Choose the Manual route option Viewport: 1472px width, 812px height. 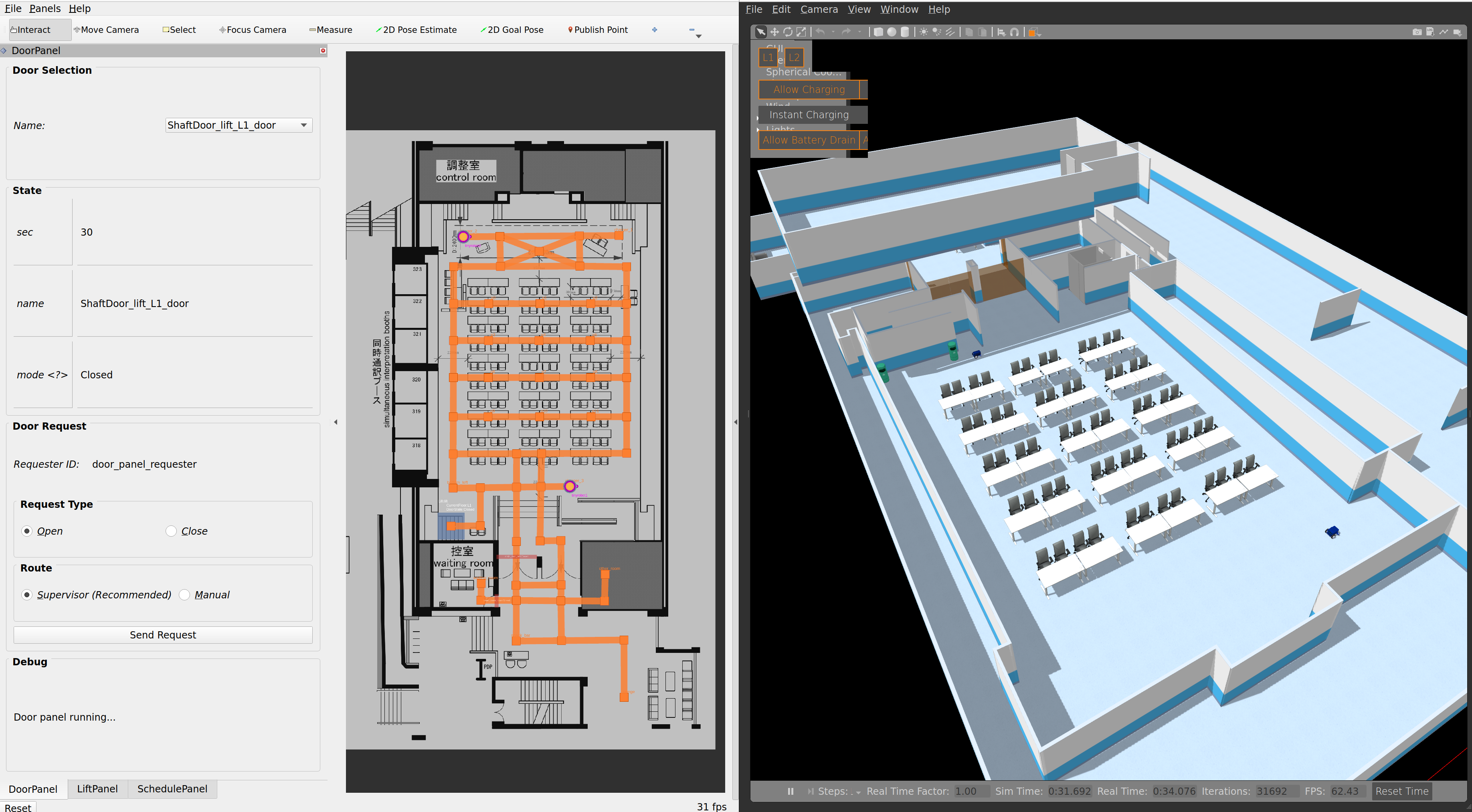(184, 595)
